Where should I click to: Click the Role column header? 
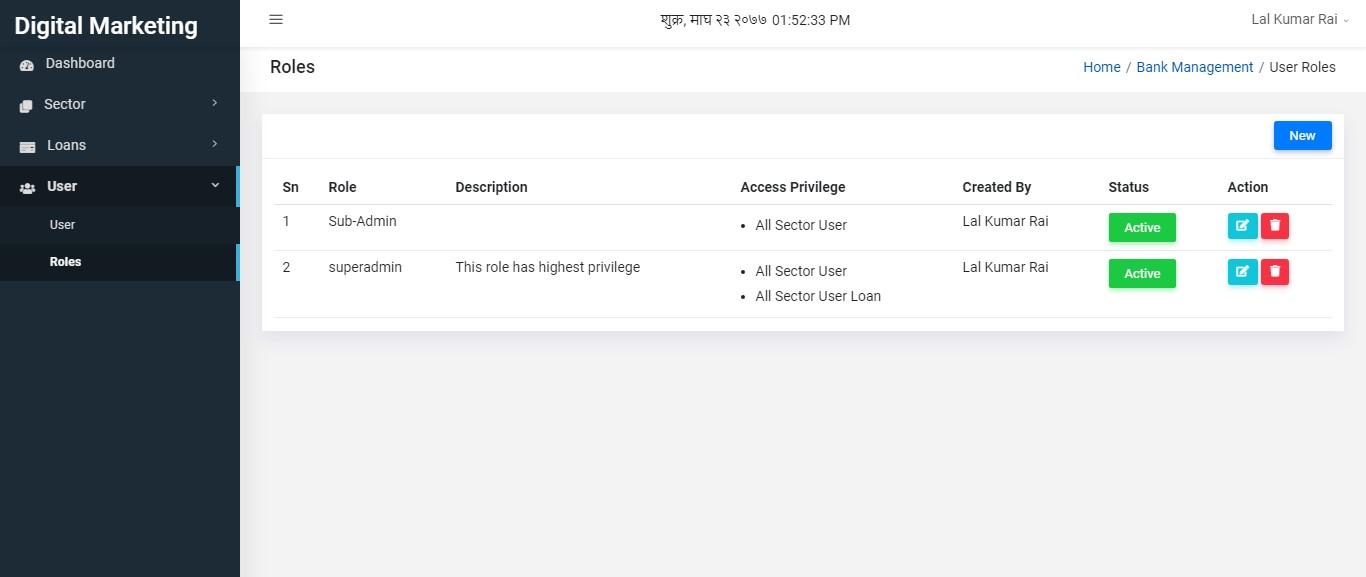click(342, 187)
